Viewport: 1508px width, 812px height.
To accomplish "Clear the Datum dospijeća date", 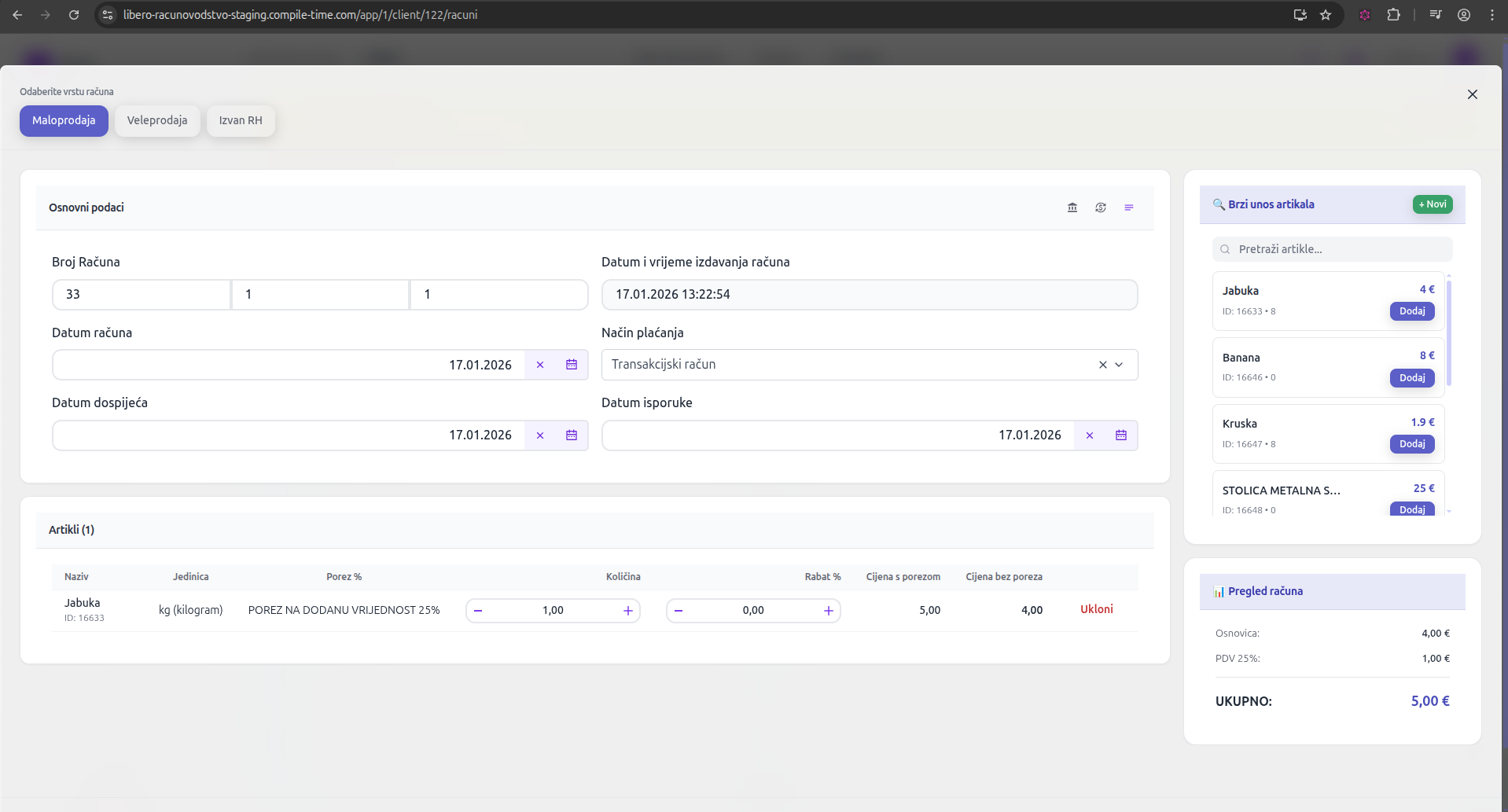I will (540, 435).
